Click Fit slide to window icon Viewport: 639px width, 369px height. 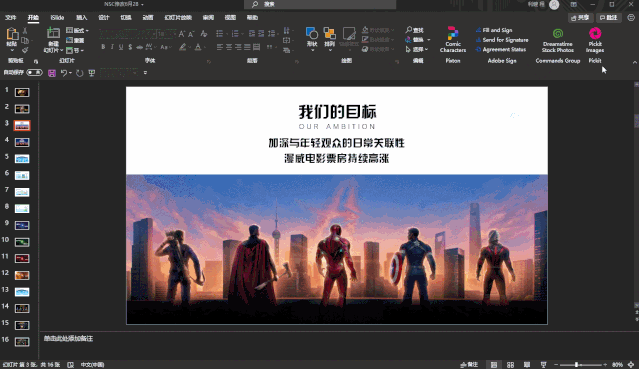coord(631,365)
